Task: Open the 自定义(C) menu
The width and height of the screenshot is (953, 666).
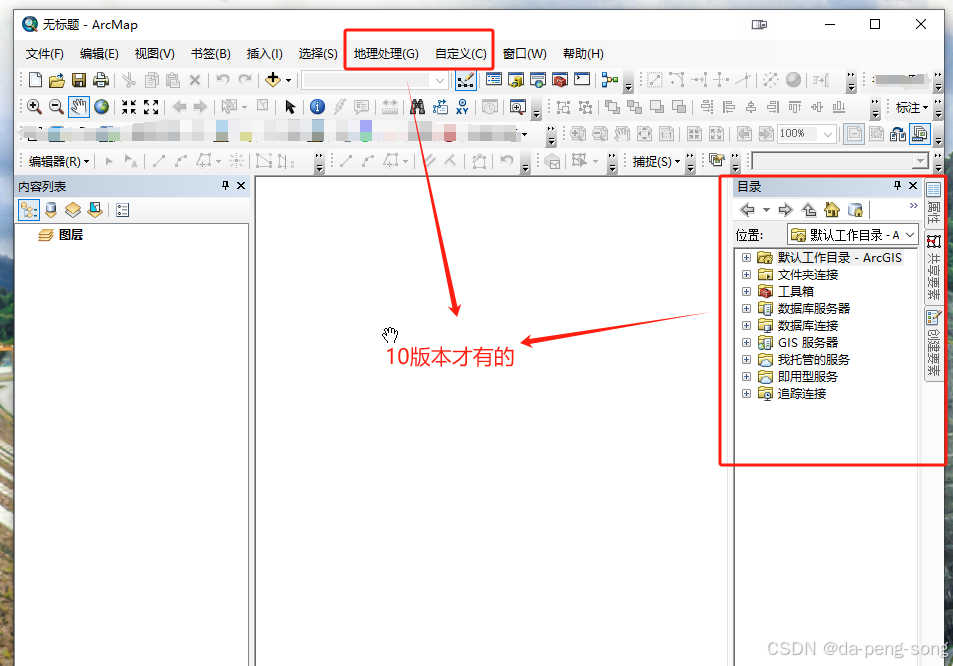Action: pos(461,53)
